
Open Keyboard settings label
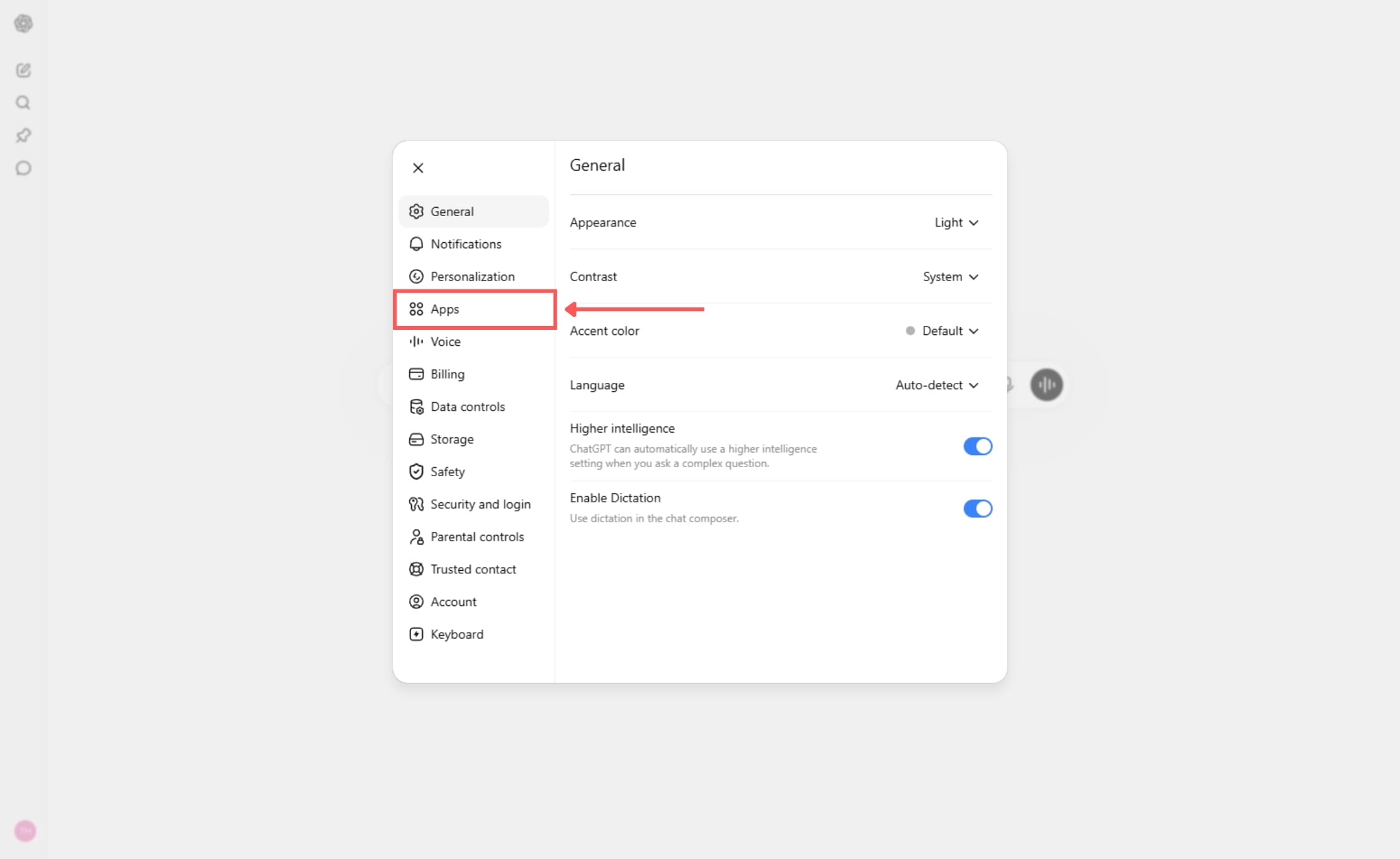(x=457, y=635)
